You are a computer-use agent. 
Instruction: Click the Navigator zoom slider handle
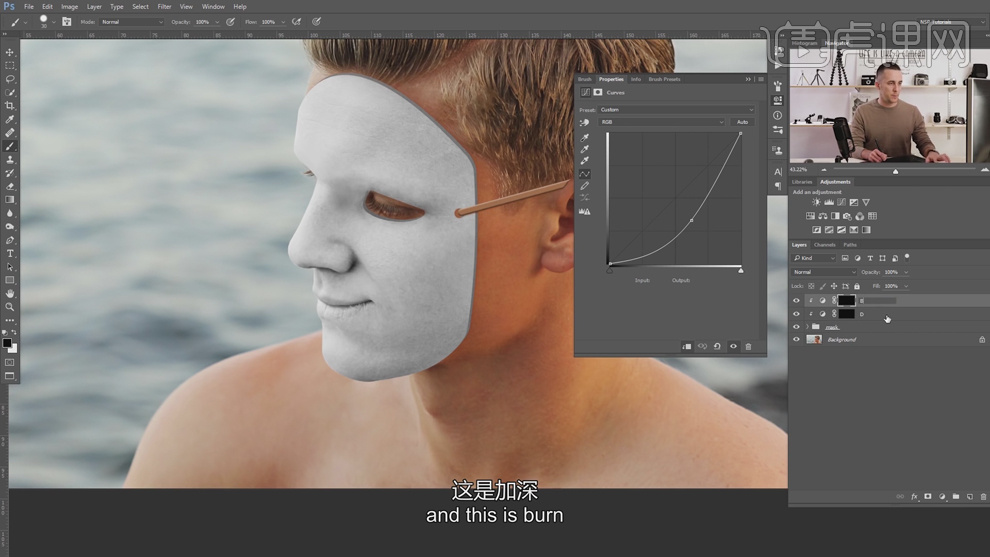pos(895,171)
